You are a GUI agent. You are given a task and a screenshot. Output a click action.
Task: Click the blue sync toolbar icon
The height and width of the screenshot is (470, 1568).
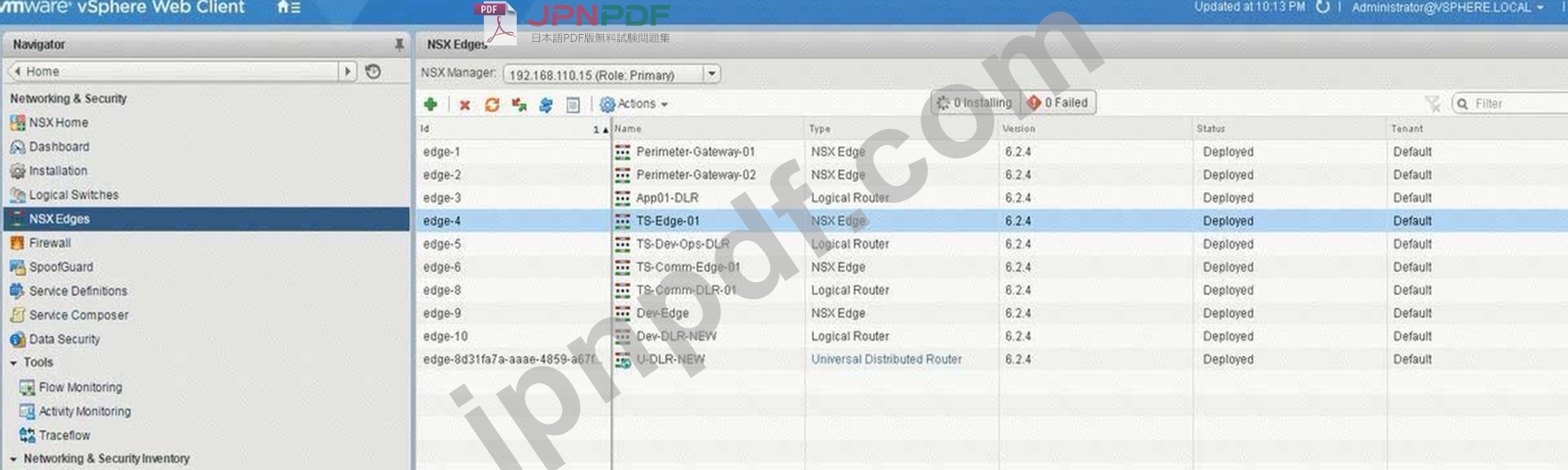point(546,105)
